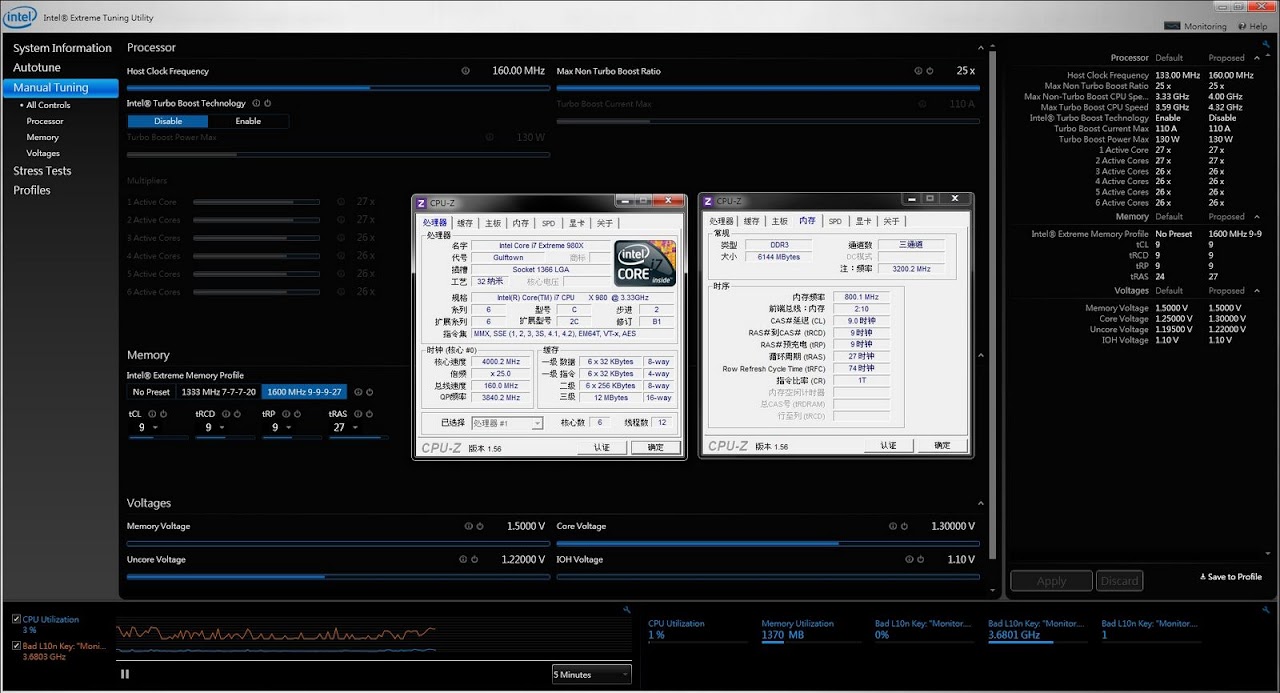The image size is (1280, 693).
Task: Collapse the Processor section
Action: (981, 48)
